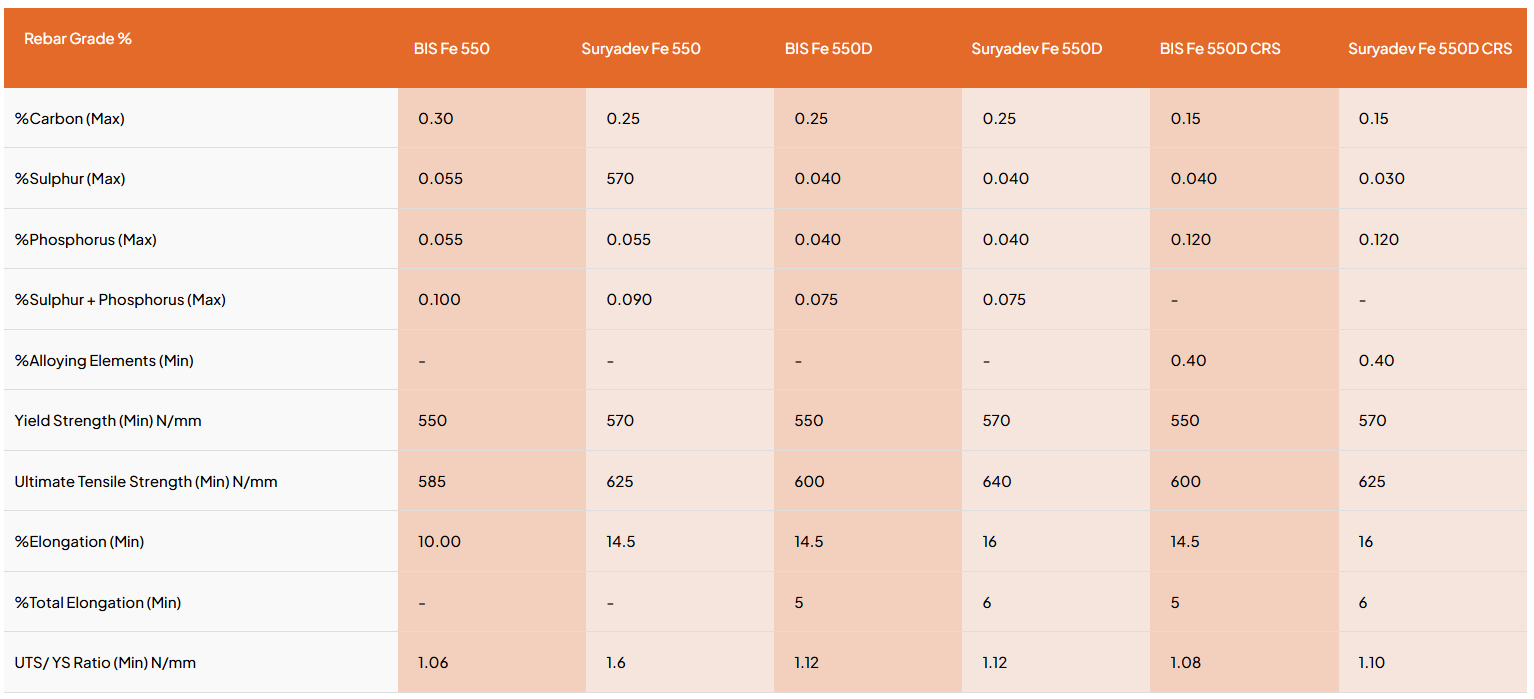This screenshot has width=1534, height=699.
Task: Select the "Yield Strength (Min) N/mm" row label
Action: pos(108,421)
